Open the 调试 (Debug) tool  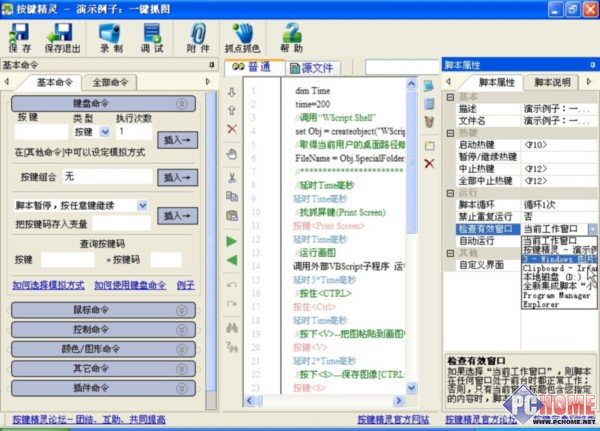[x=152, y=39]
